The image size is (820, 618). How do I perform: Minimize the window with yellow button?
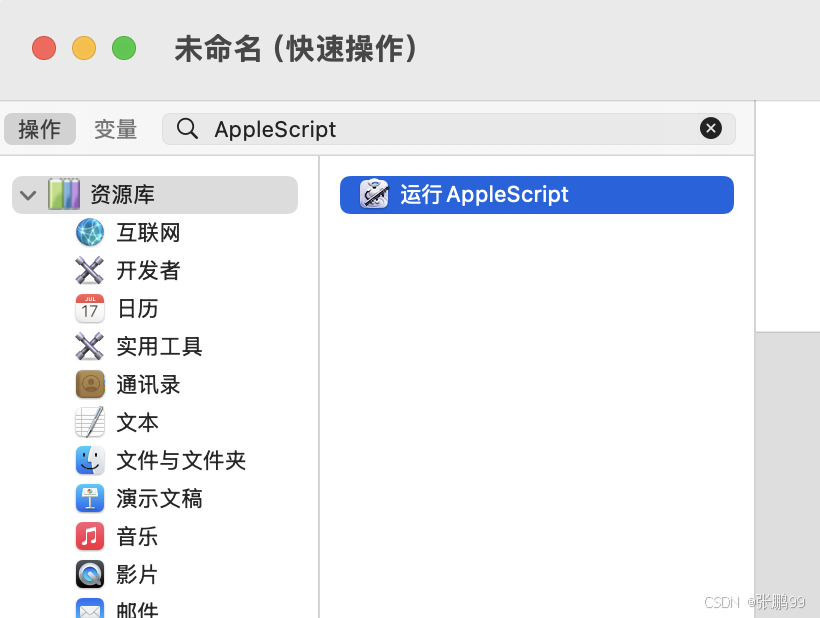click(84, 48)
